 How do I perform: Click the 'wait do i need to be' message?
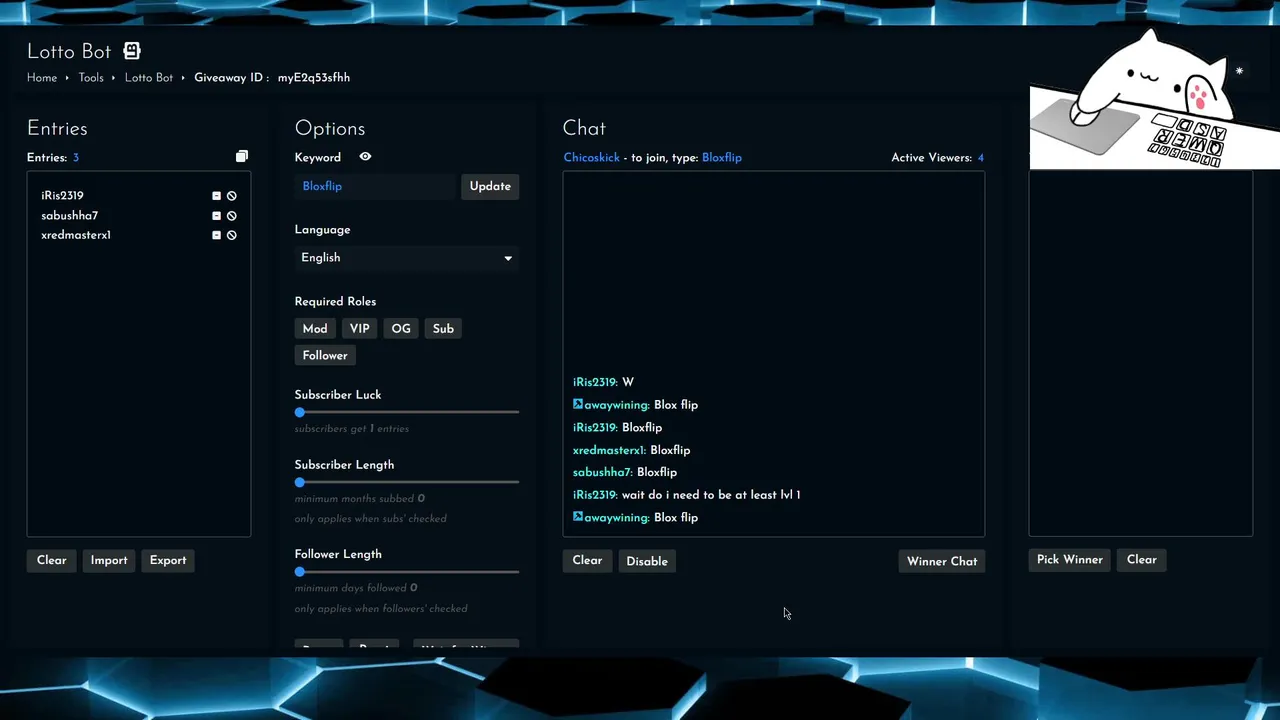[686, 495]
